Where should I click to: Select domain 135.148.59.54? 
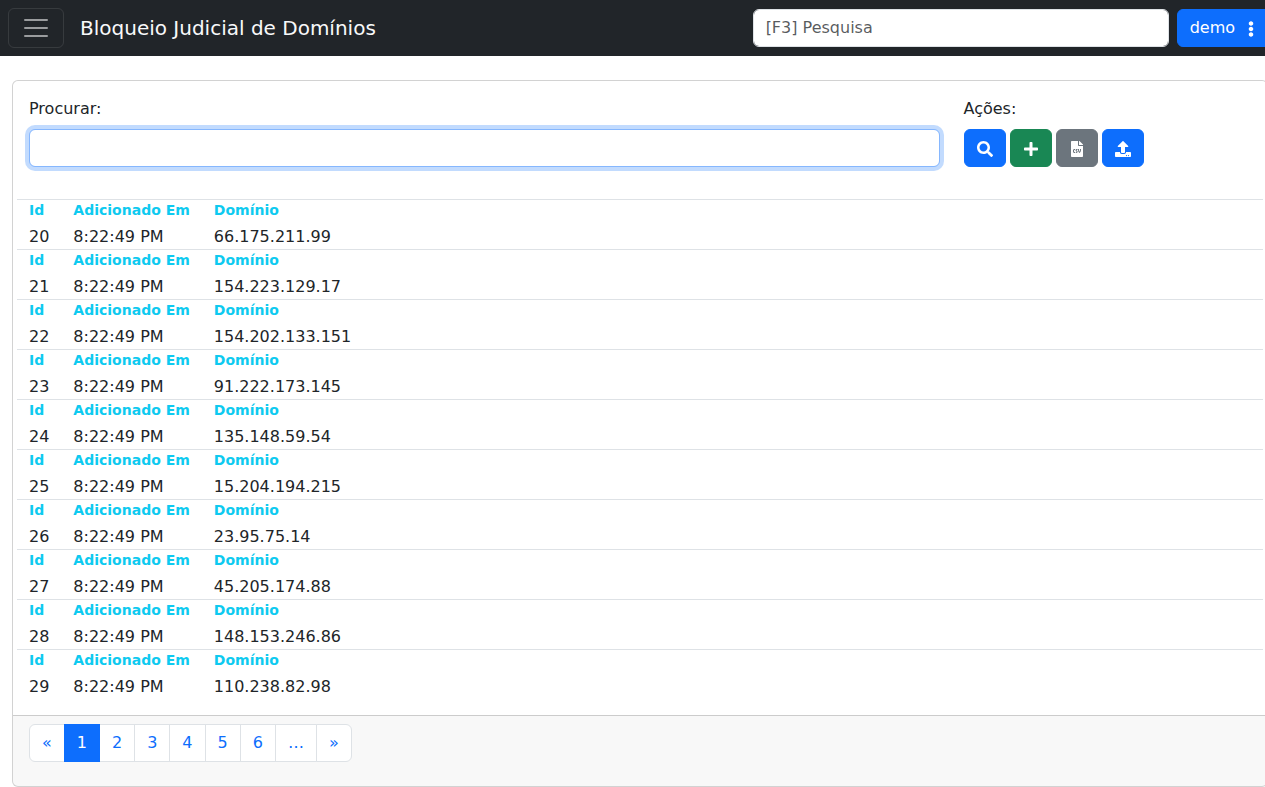click(272, 437)
